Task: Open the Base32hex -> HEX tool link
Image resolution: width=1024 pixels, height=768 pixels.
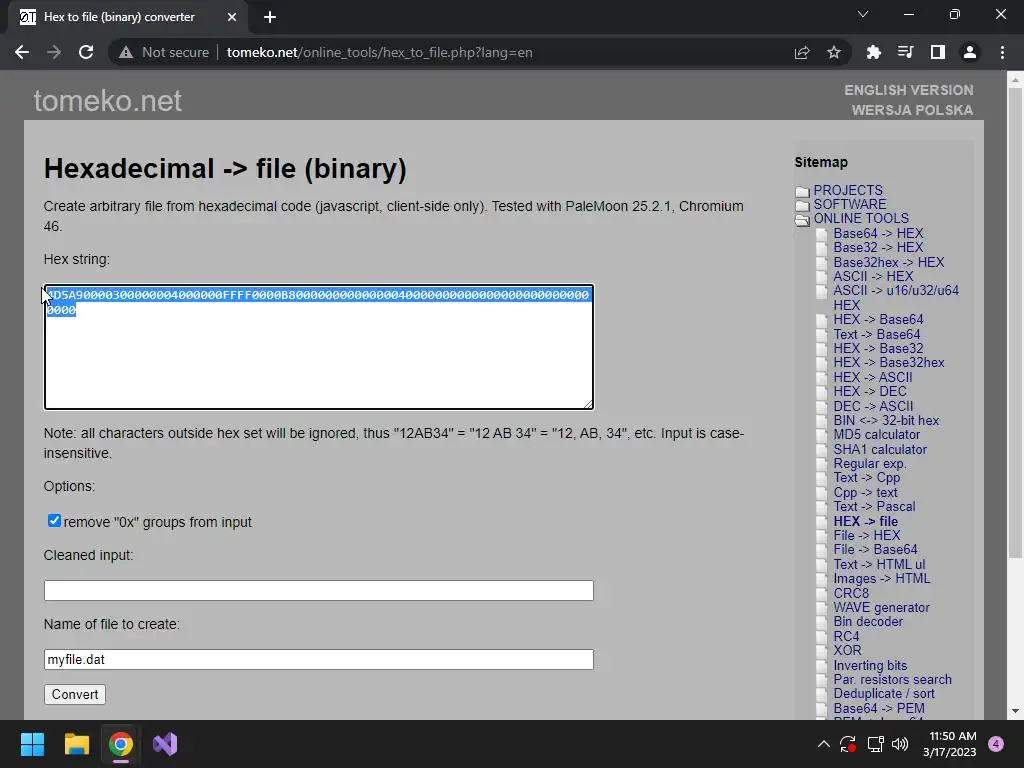Action: pyautogui.click(x=888, y=262)
